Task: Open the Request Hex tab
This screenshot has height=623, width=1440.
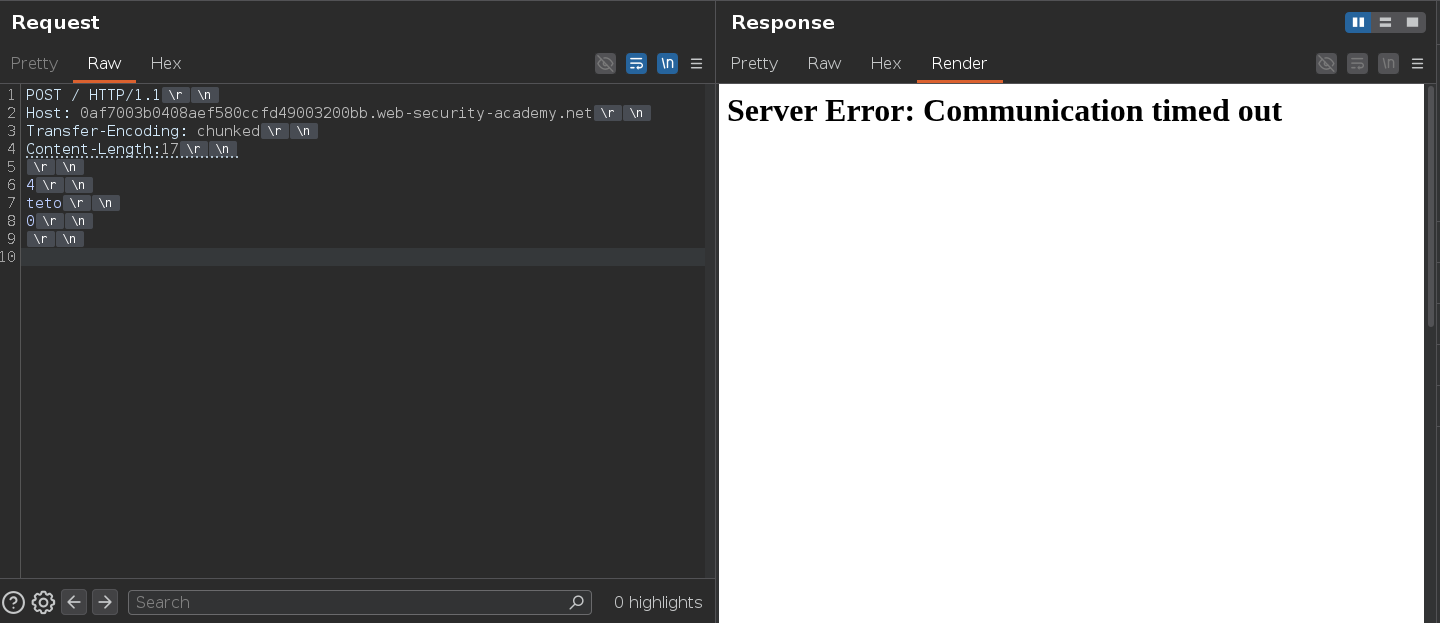Action: (x=166, y=63)
